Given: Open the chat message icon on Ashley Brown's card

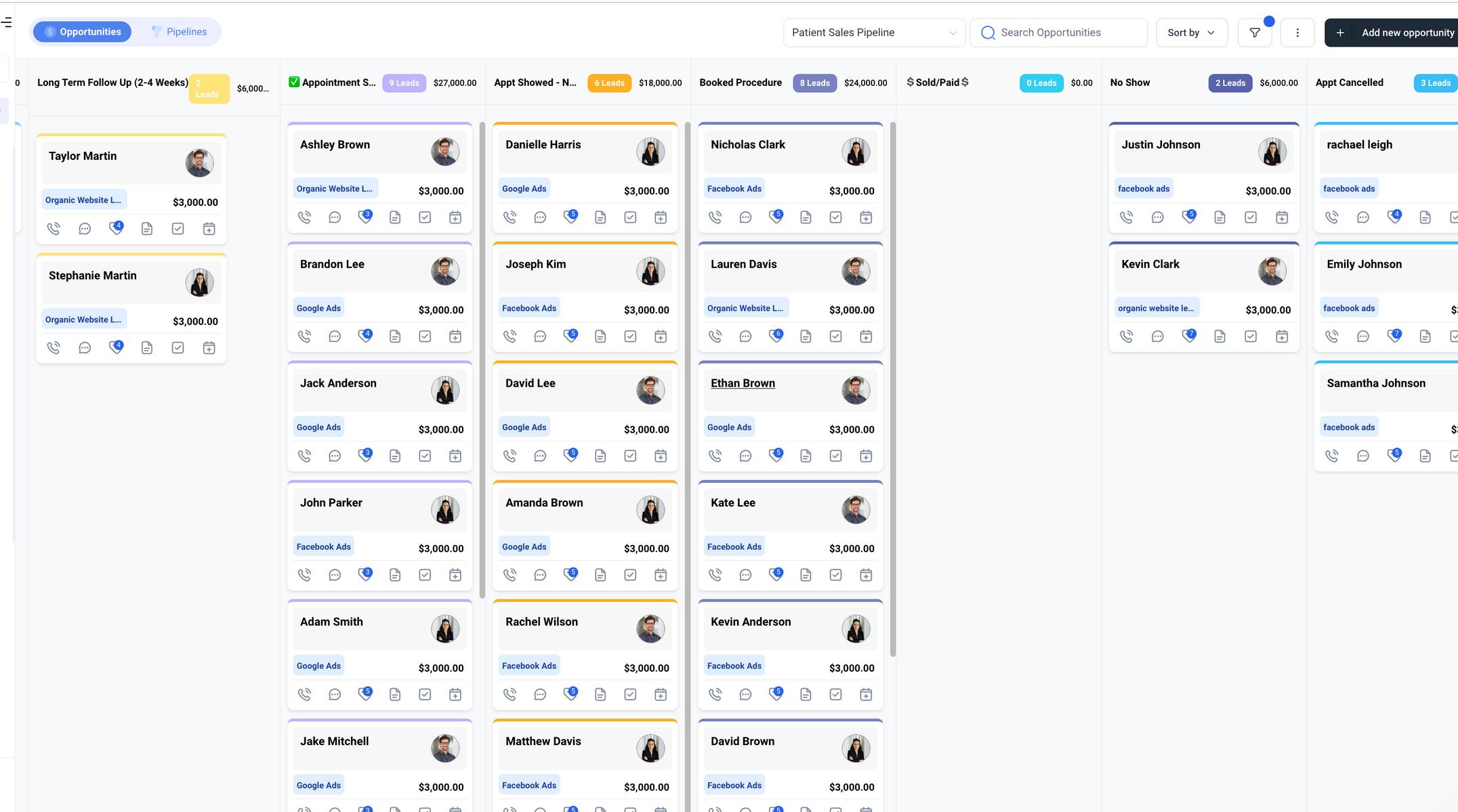Looking at the screenshot, I should [x=335, y=217].
